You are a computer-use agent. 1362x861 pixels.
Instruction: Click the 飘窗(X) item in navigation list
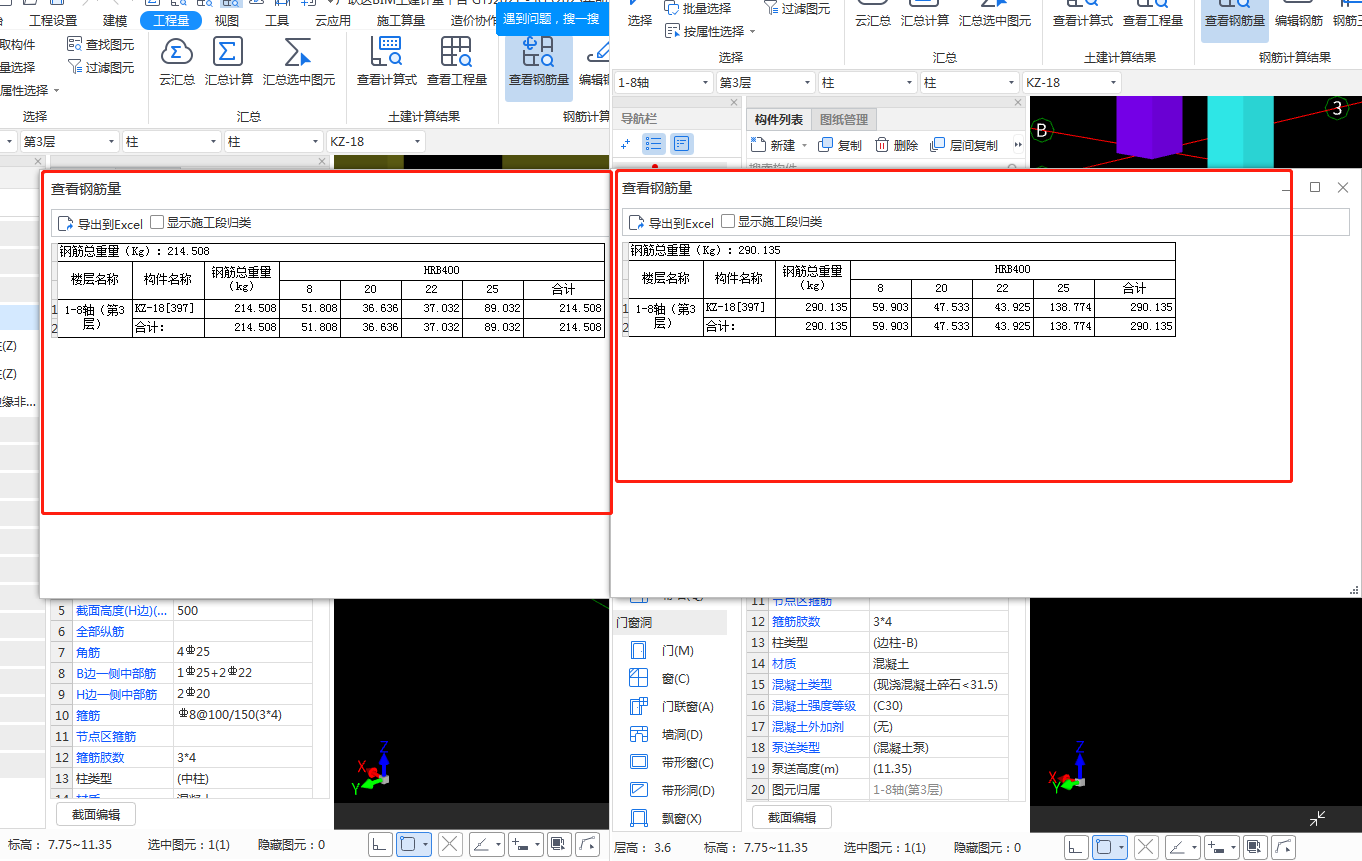click(x=668, y=819)
